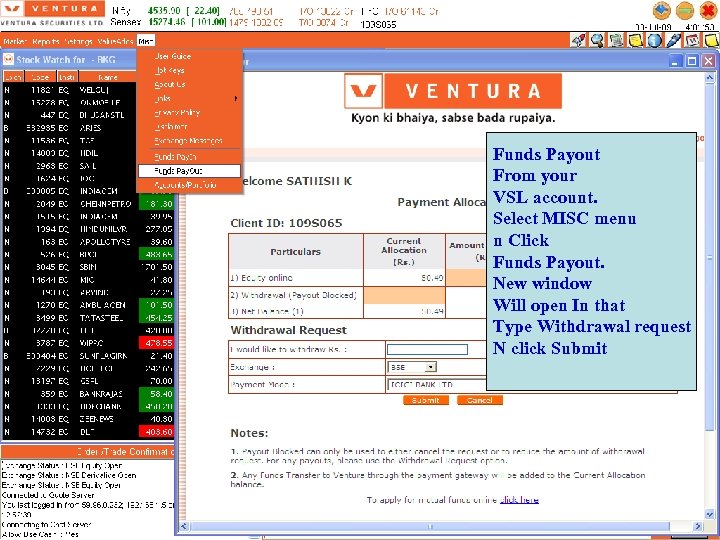Screen dimensions: 720x540
Task: Click the Ventura banner logo on the payout page
Action: pos(453,91)
